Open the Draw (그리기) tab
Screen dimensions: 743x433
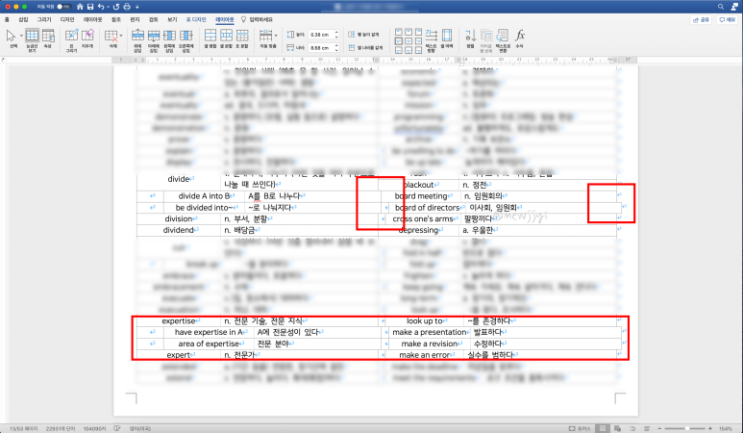point(45,19)
